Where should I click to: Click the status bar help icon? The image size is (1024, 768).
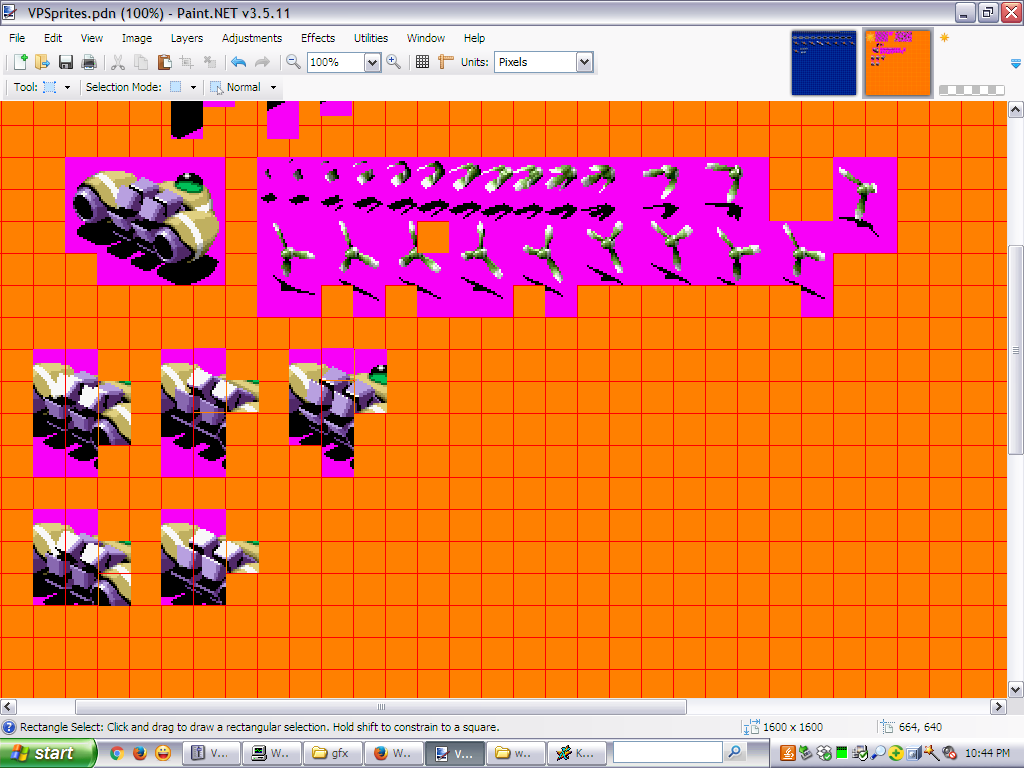[x=8, y=727]
